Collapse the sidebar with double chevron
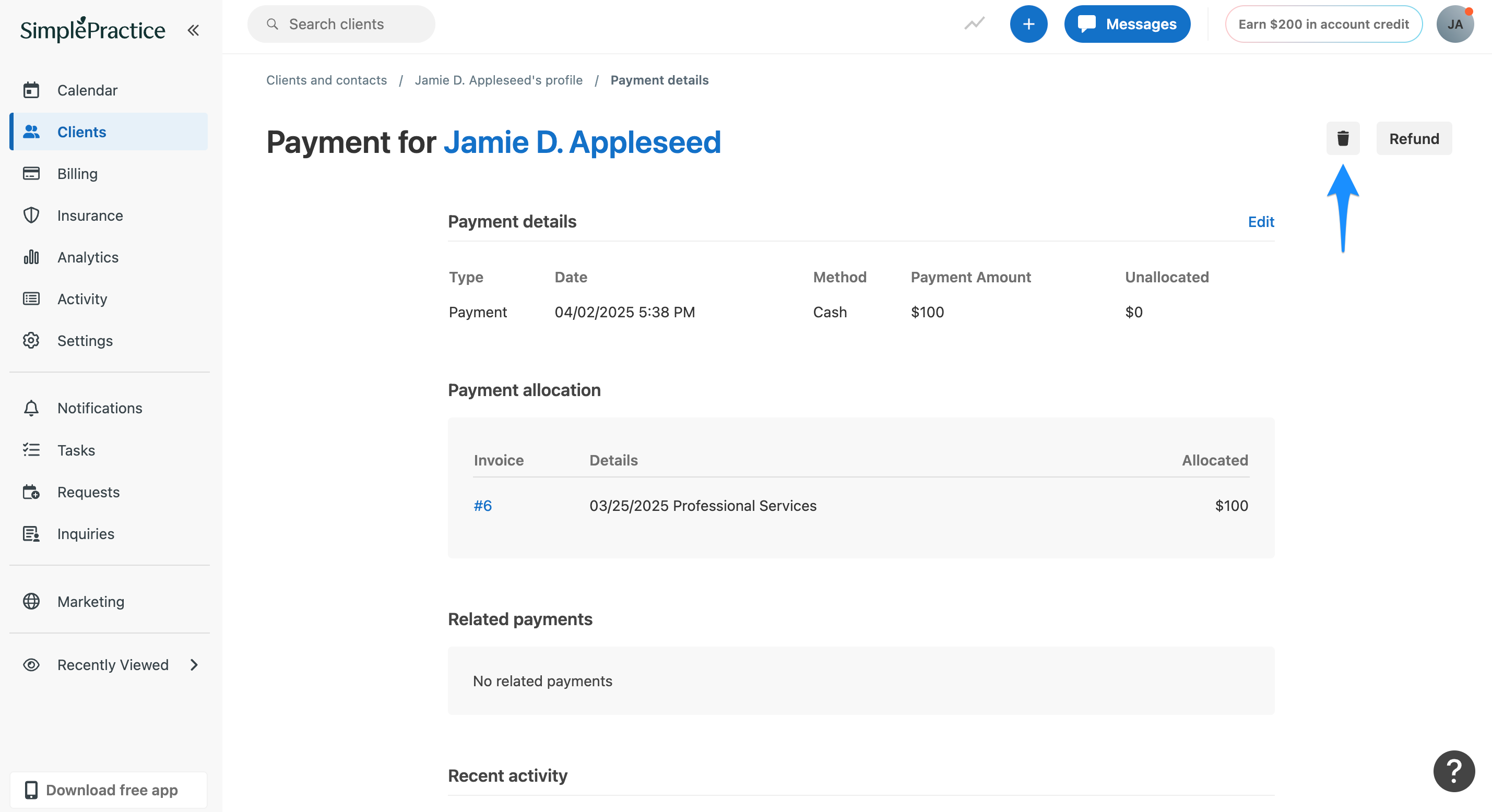 (x=194, y=30)
